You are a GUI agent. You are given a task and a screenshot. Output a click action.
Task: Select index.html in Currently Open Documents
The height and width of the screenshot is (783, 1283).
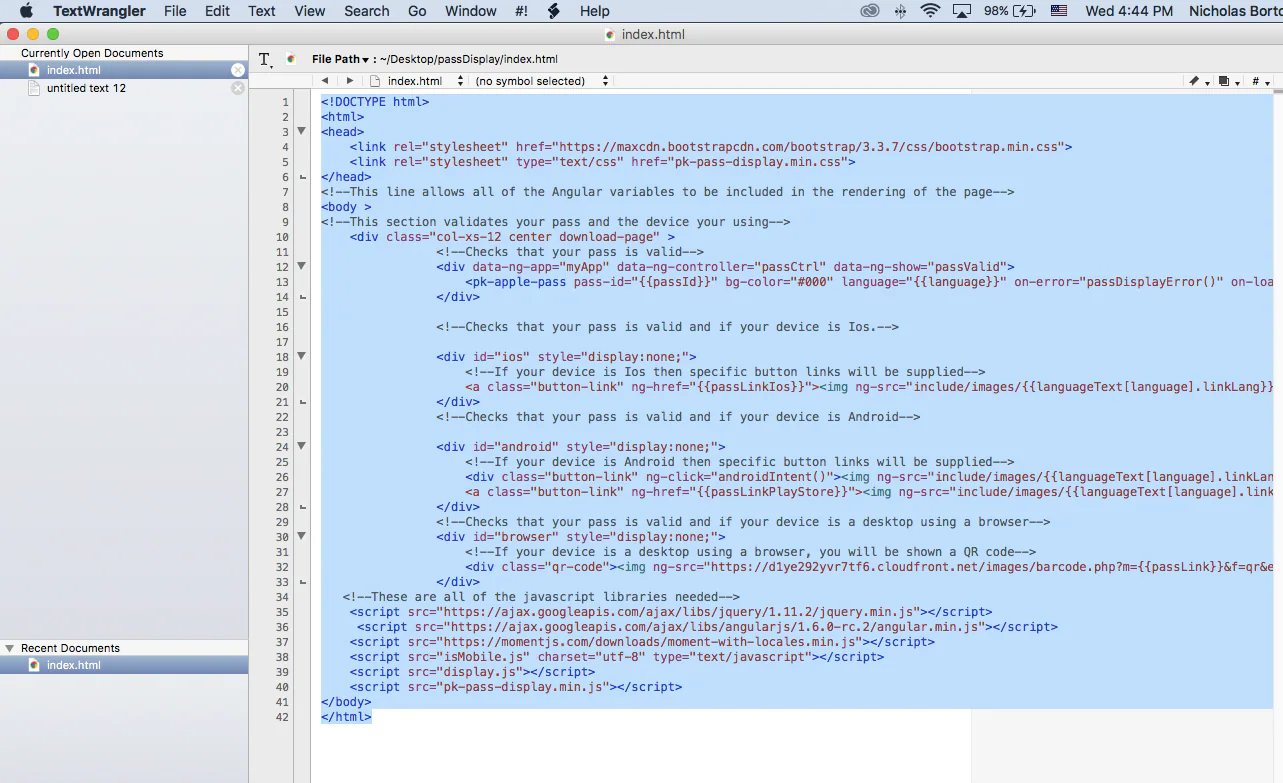(124, 70)
